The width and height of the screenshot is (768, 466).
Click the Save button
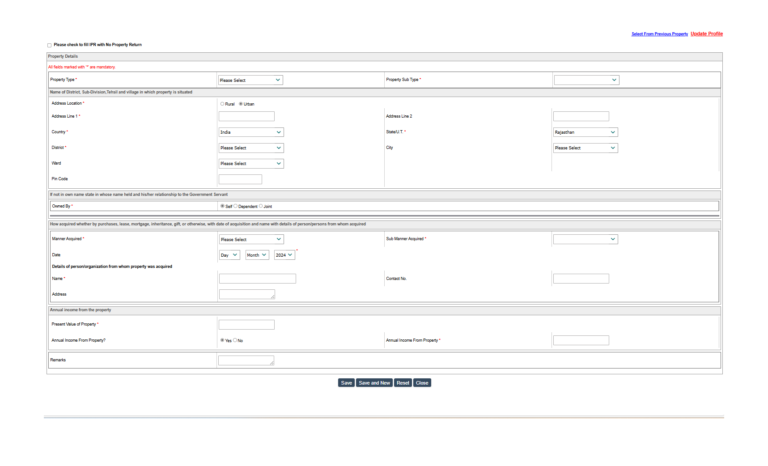tap(346, 383)
